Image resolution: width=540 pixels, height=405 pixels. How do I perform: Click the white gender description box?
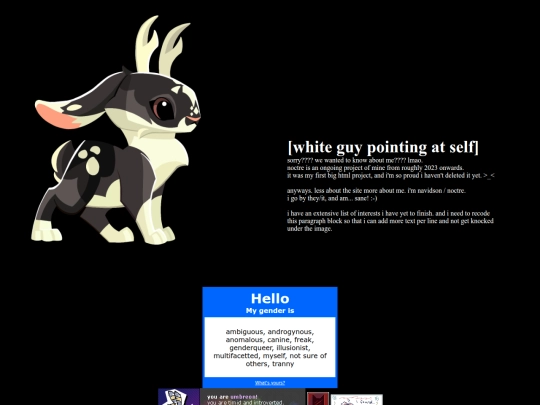[270, 347]
